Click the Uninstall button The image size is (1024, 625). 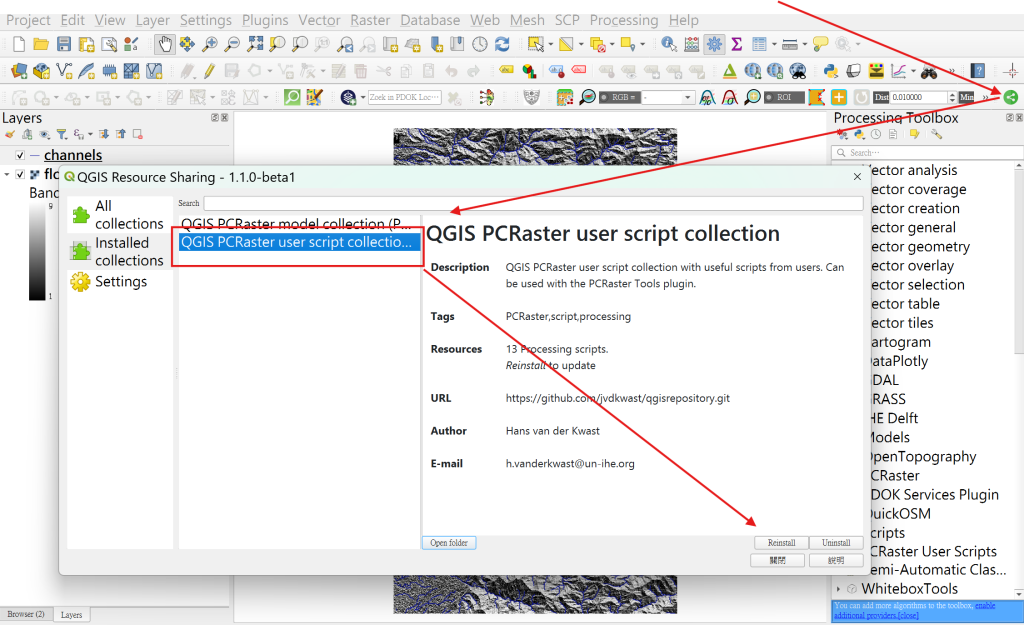836,543
